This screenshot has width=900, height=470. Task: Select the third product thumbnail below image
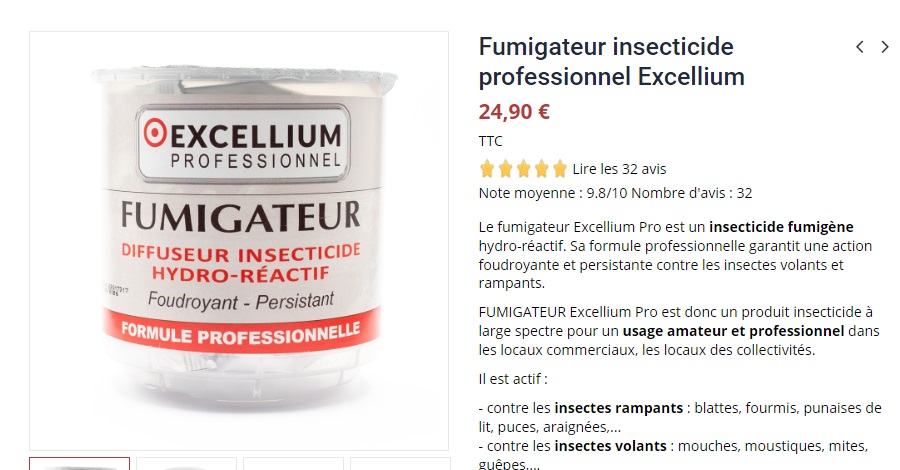293,464
